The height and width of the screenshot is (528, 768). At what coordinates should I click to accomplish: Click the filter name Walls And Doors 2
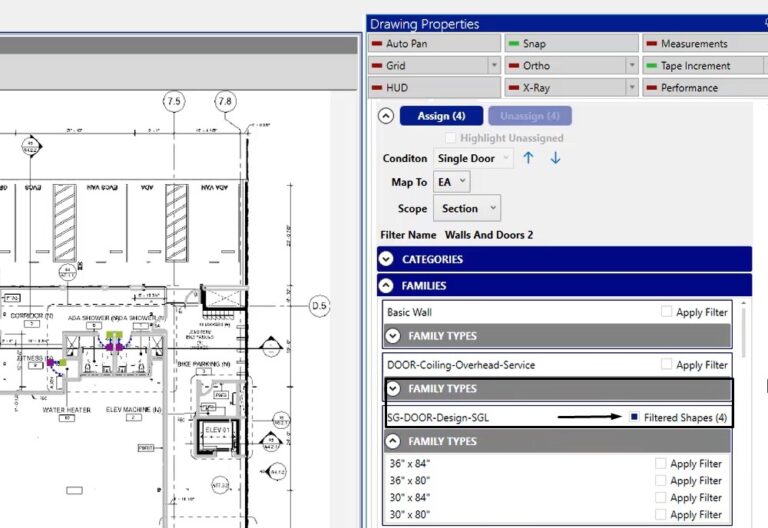click(489, 235)
